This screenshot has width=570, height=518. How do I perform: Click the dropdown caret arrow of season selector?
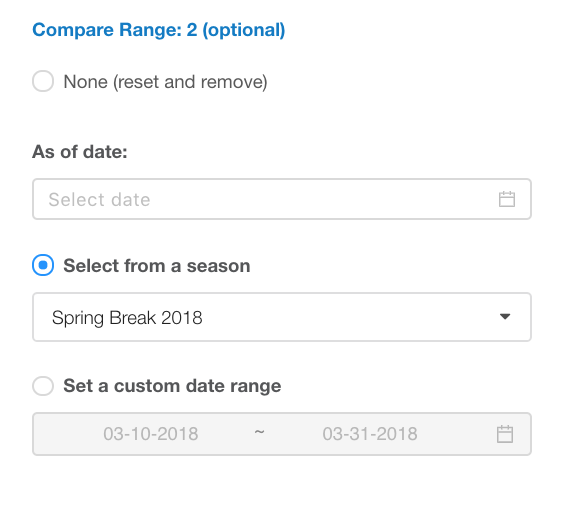click(505, 317)
